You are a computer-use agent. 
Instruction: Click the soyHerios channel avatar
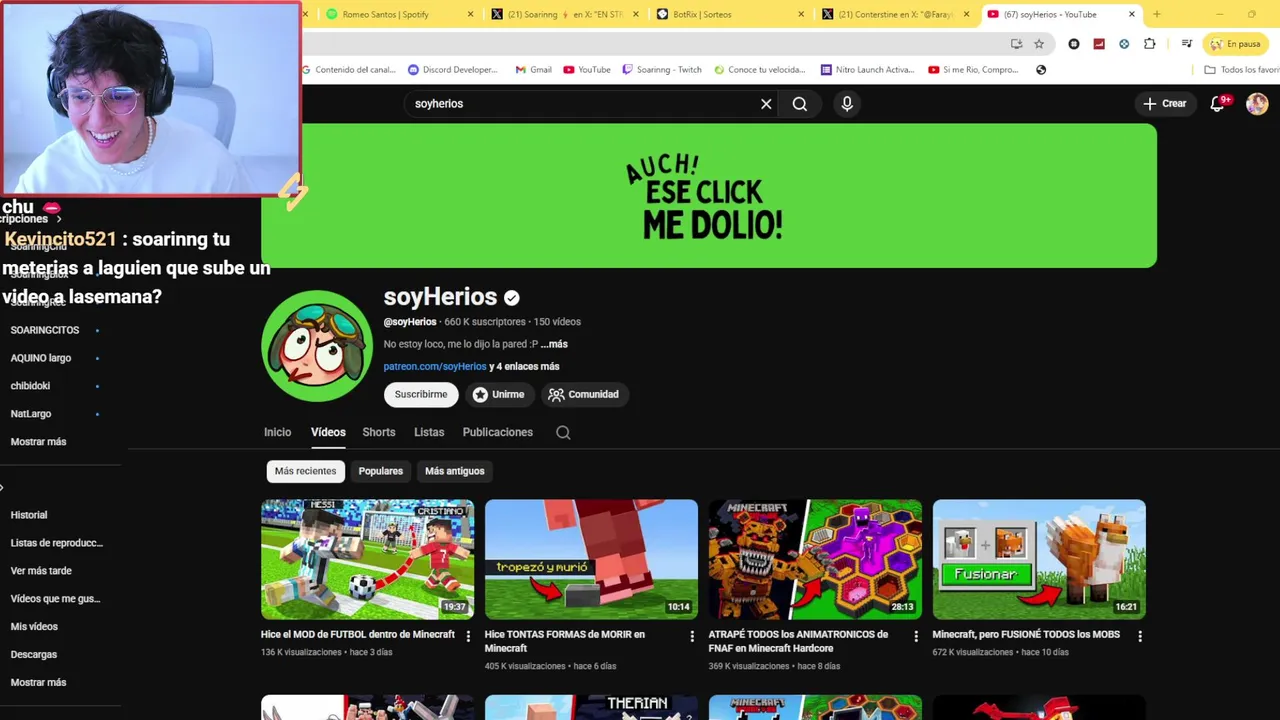317,346
